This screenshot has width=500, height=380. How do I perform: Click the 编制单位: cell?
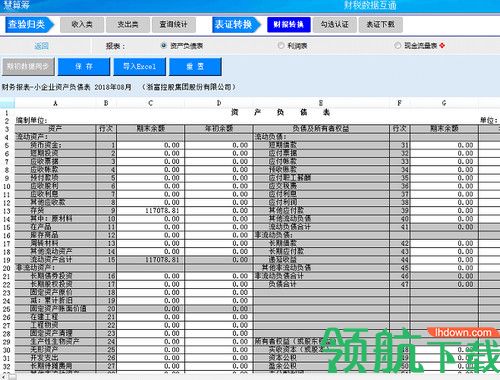click(x=31, y=120)
